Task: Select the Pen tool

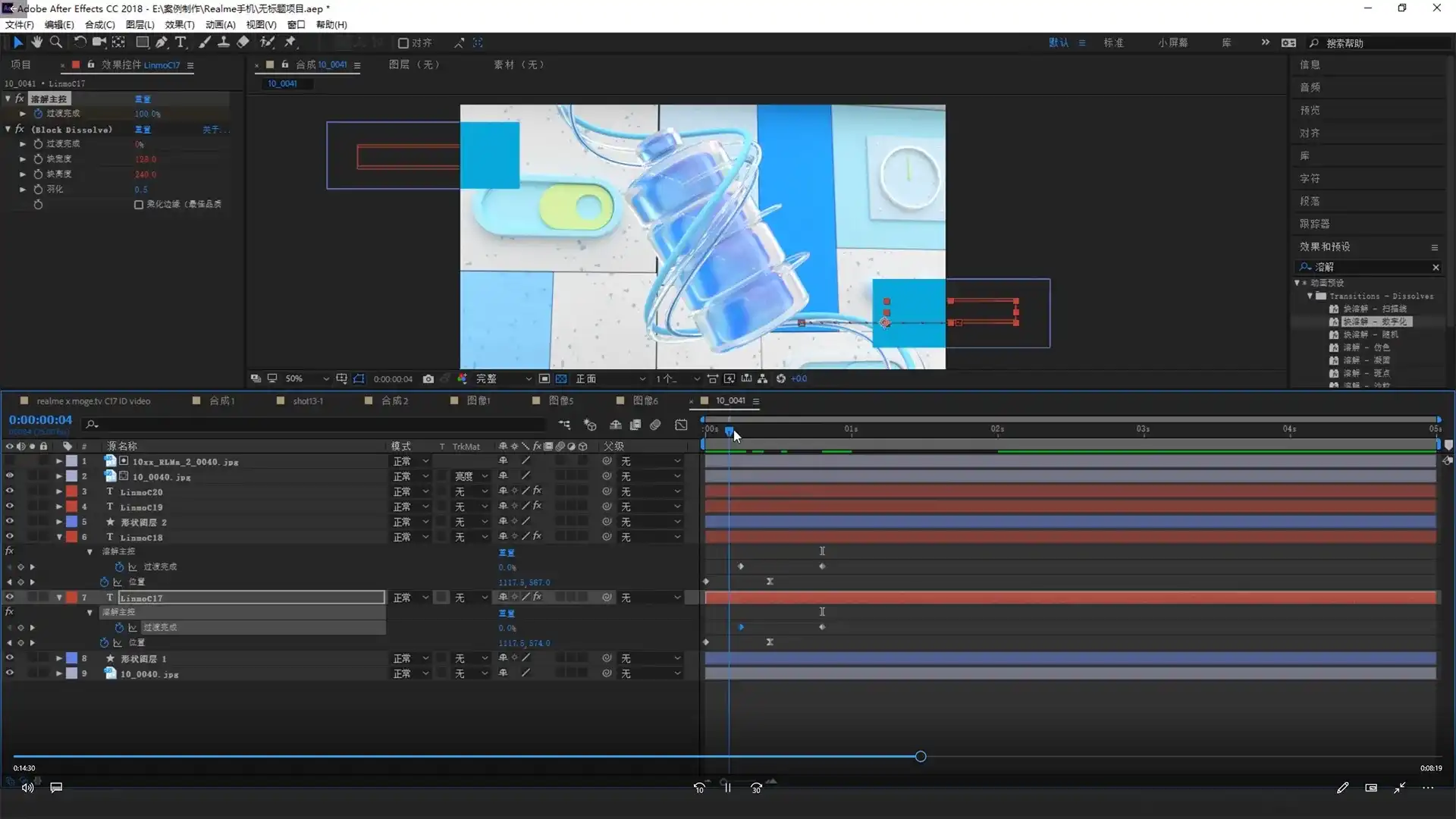Action: click(161, 42)
